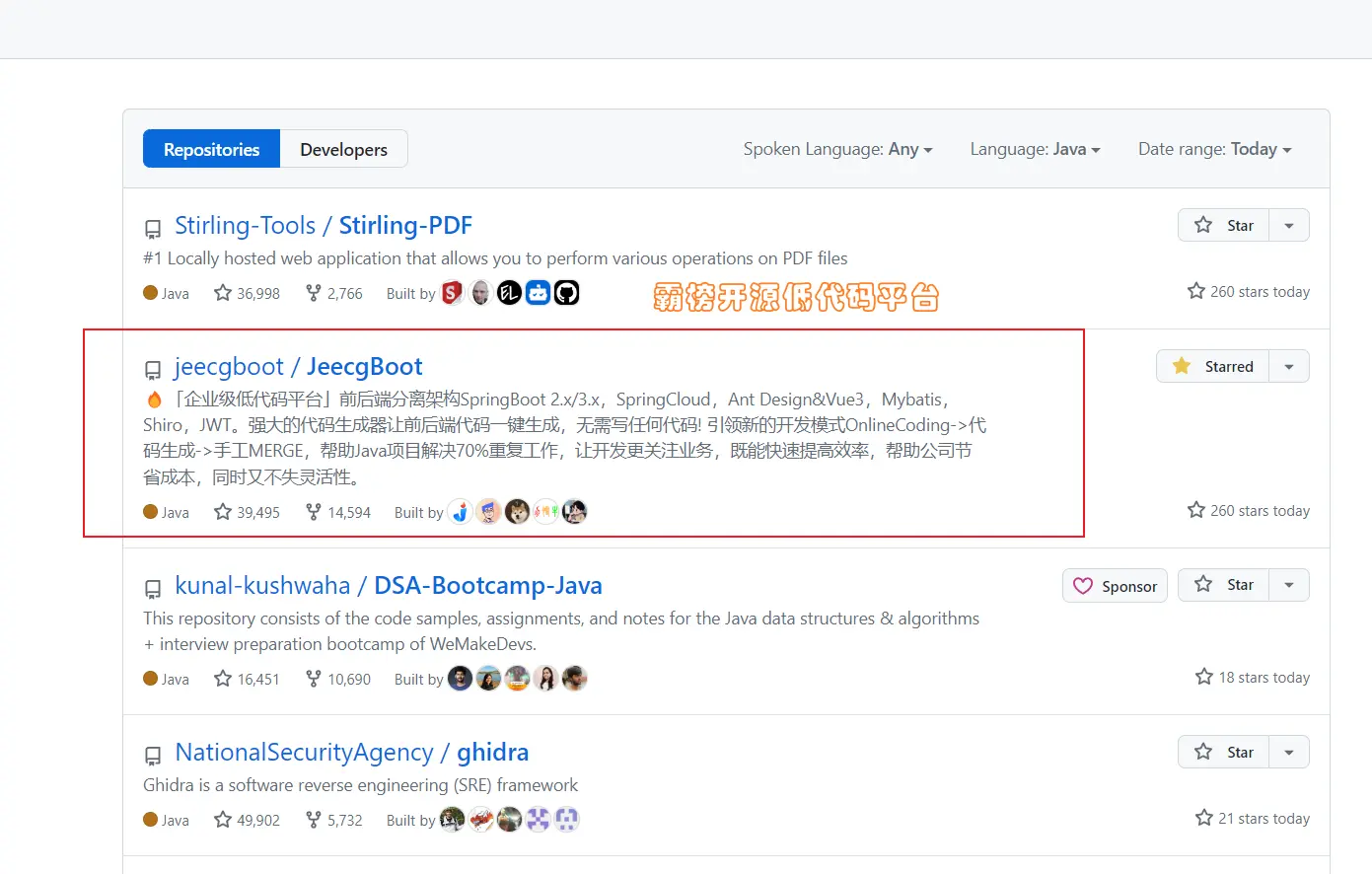Open second contributor avatar of JeecgBoot
The height and width of the screenshot is (874, 1372).
[488, 512]
